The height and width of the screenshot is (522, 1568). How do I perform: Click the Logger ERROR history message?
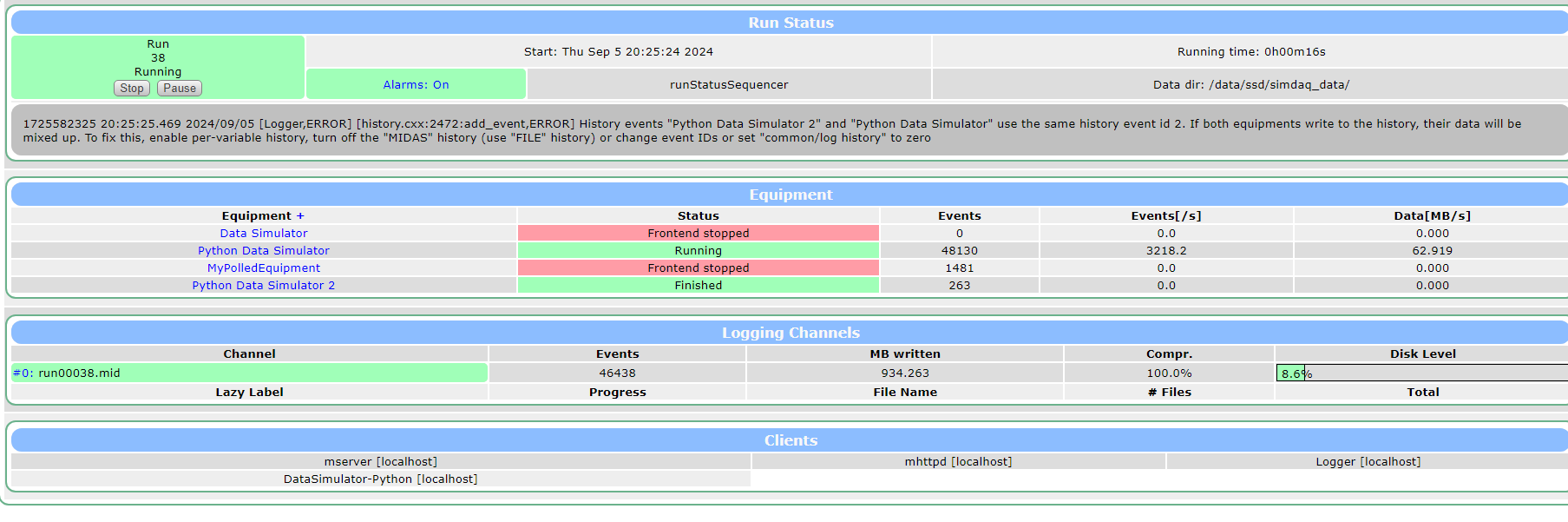[x=790, y=130]
